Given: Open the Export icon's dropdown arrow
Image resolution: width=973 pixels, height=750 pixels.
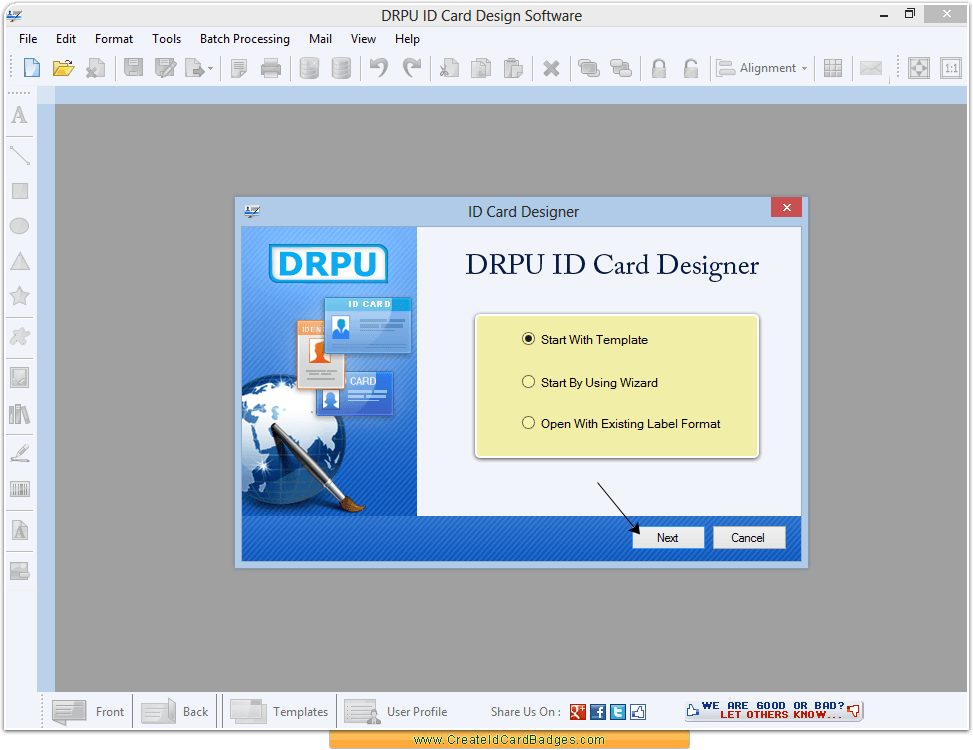Looking at the screenshot, I should point(210,68).
